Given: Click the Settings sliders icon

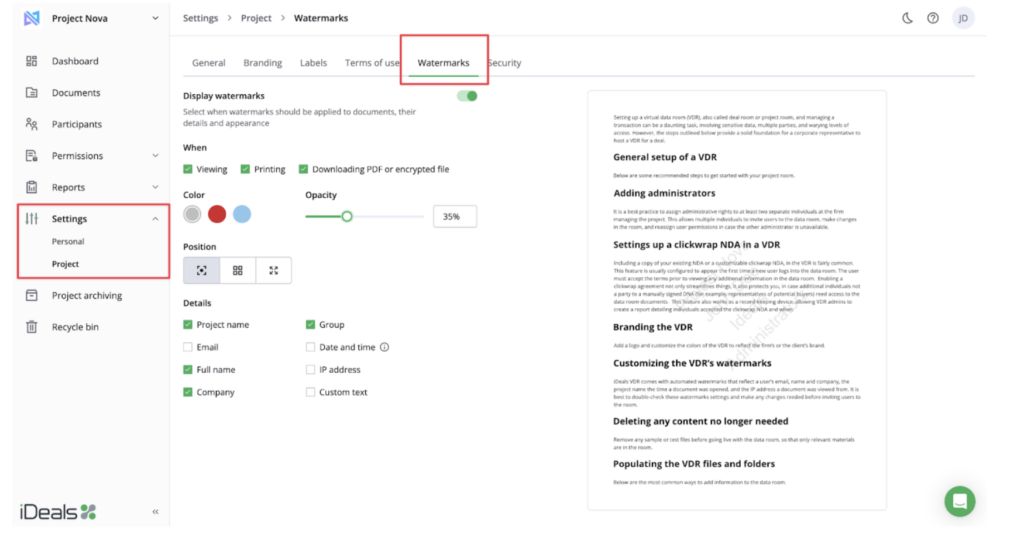Looking at the screenshot, I should (31, 218).
